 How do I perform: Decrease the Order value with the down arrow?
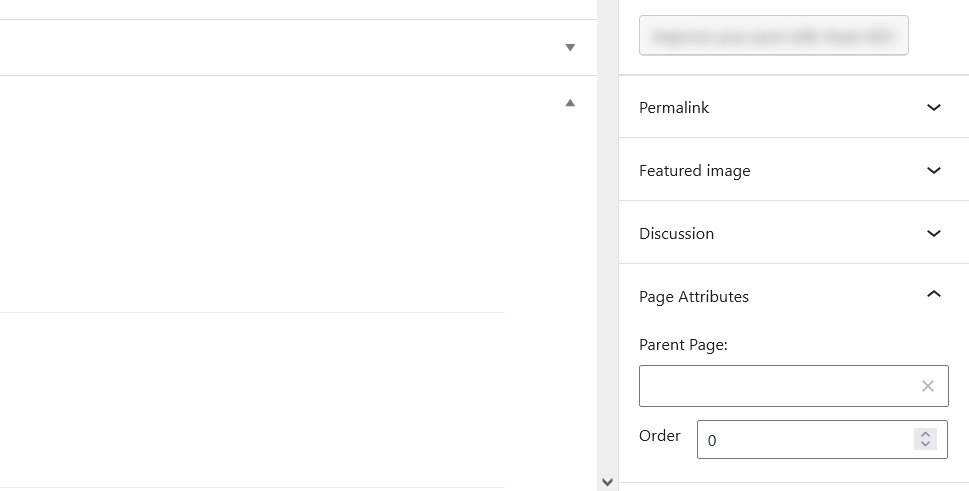tap(925, 444)
